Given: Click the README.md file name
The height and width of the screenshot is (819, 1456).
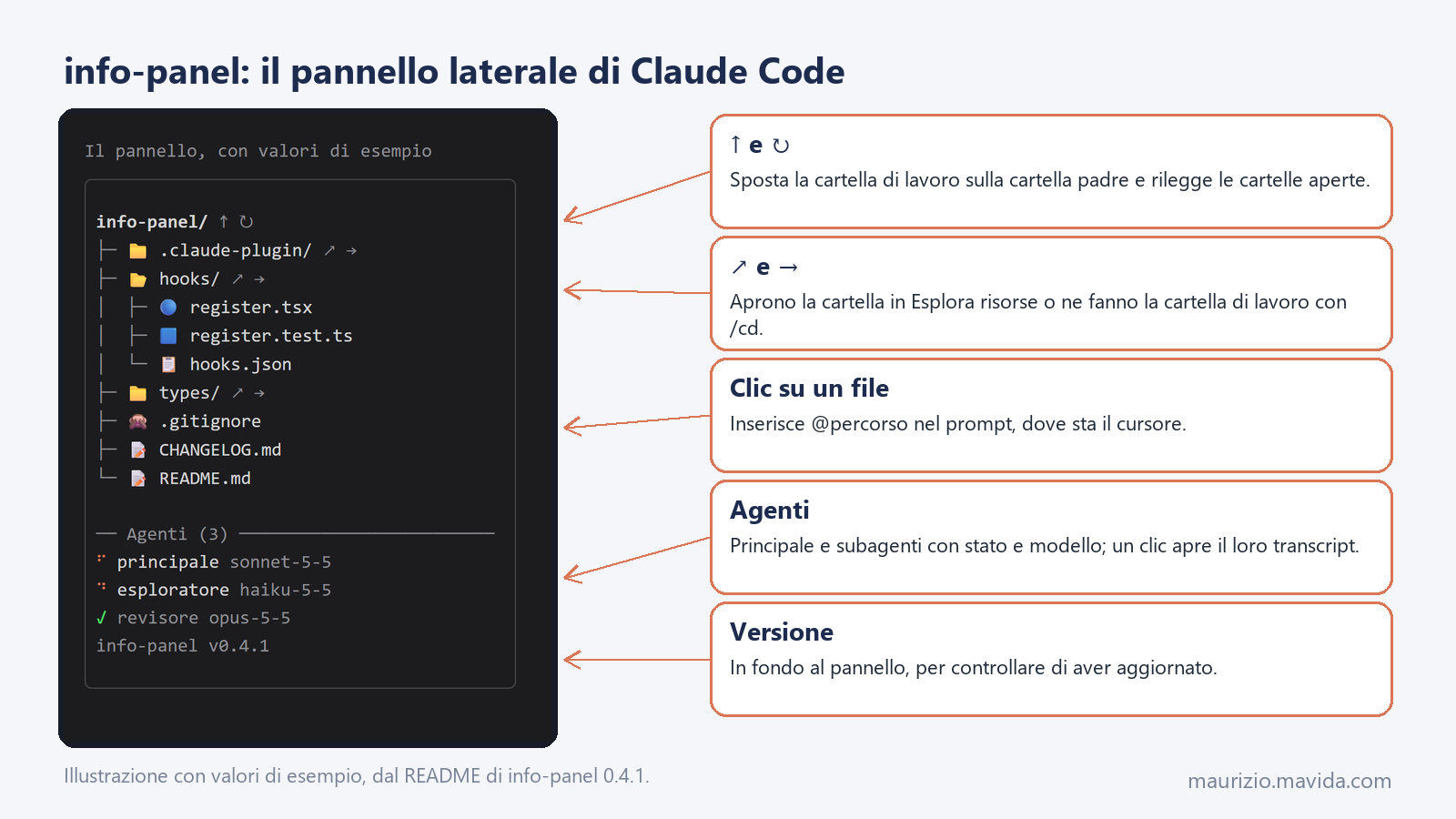Looking at the screenshot, I should click(x=205, y=478).
